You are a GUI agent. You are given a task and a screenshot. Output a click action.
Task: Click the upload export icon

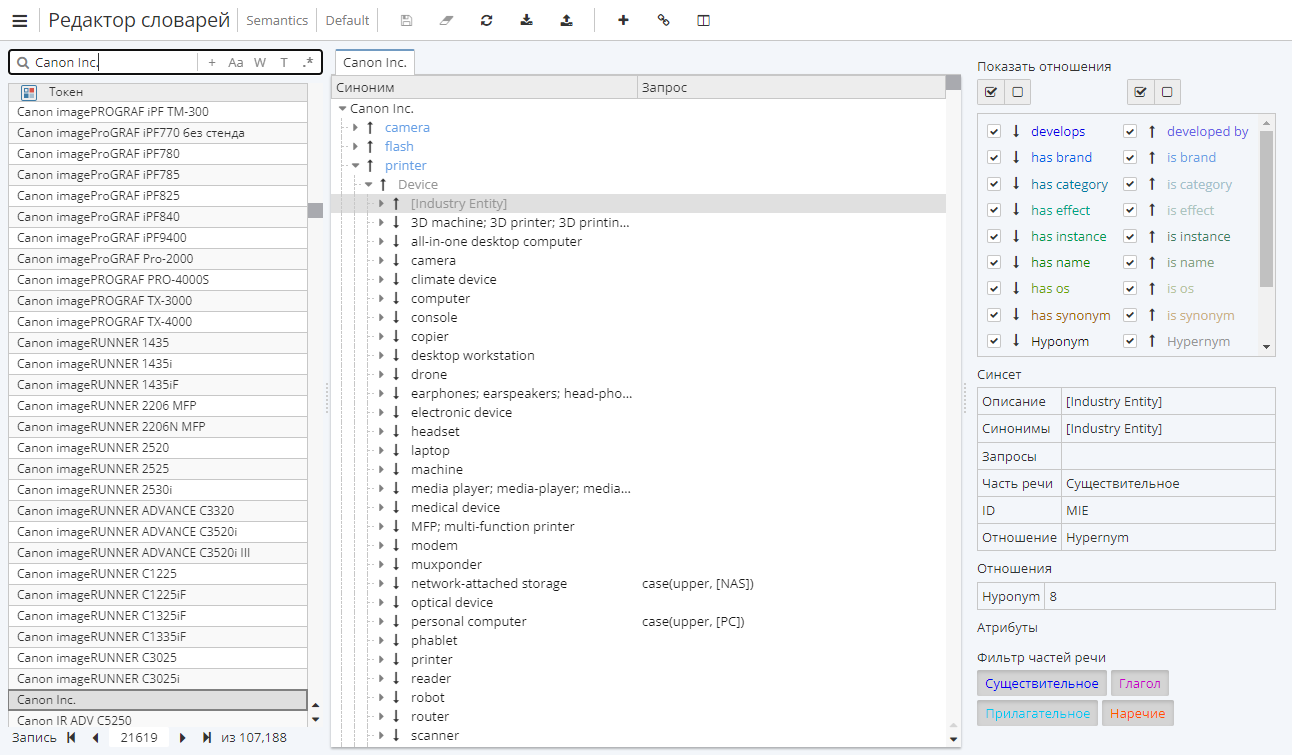coord(566,20)
